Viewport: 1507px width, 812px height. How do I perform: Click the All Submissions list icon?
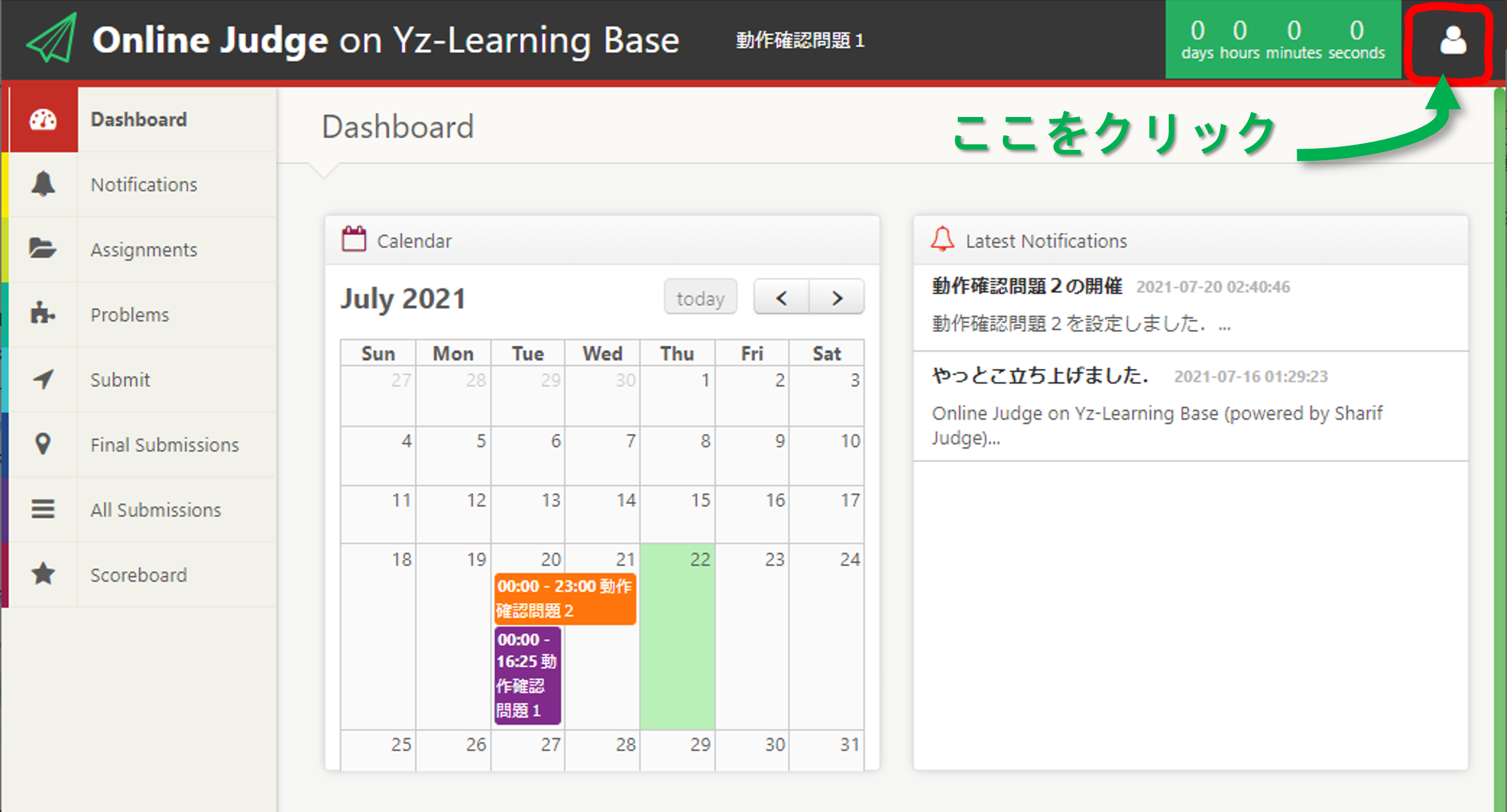click(x=43, y=509)
